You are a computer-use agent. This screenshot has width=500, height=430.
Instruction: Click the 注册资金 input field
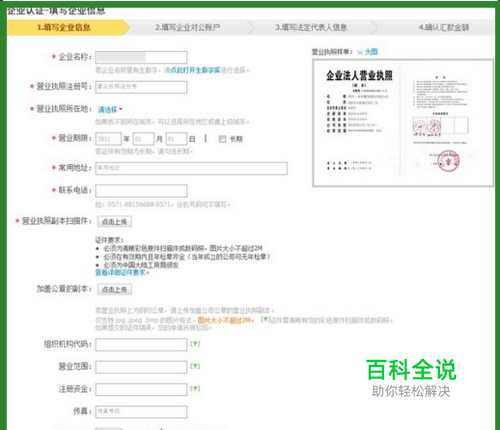point(141,389)
